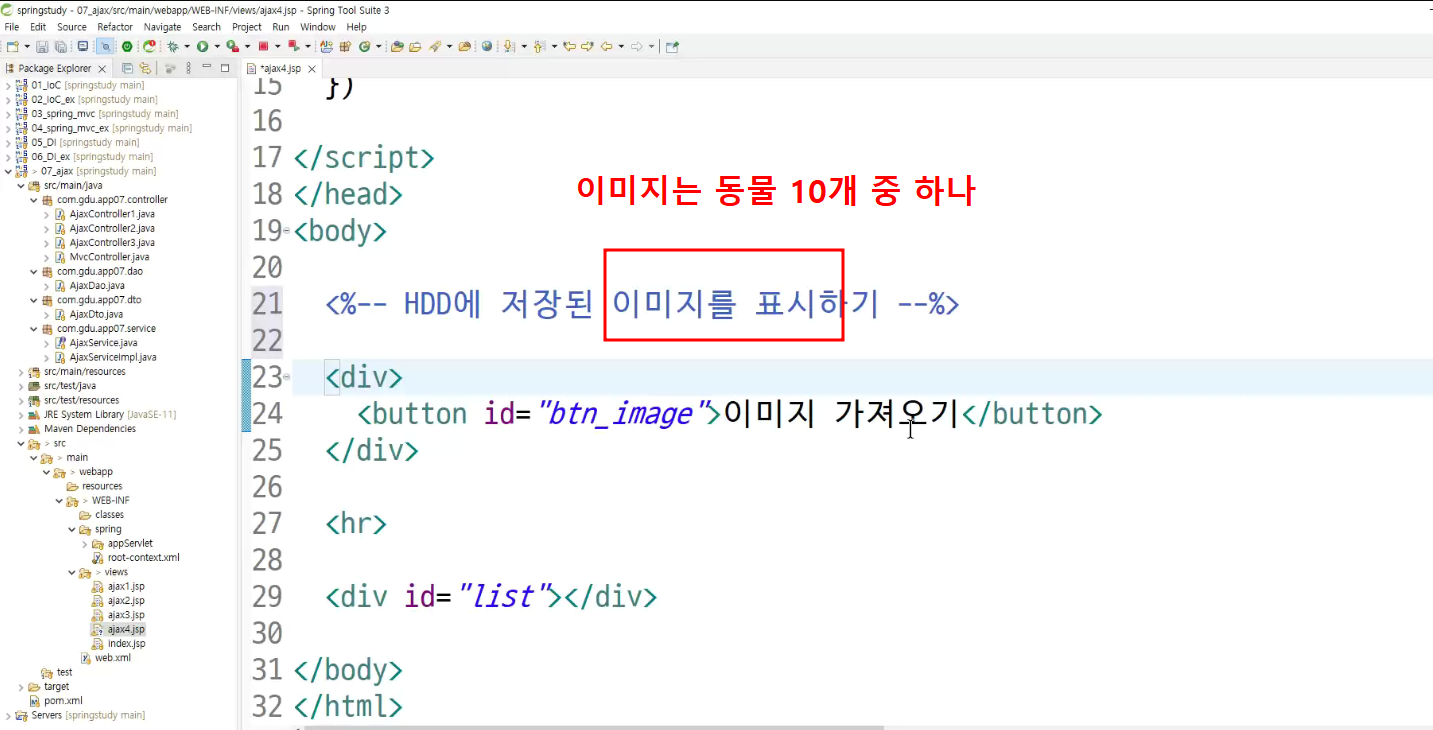Select index.jsp in the views folder

point(126,644)
